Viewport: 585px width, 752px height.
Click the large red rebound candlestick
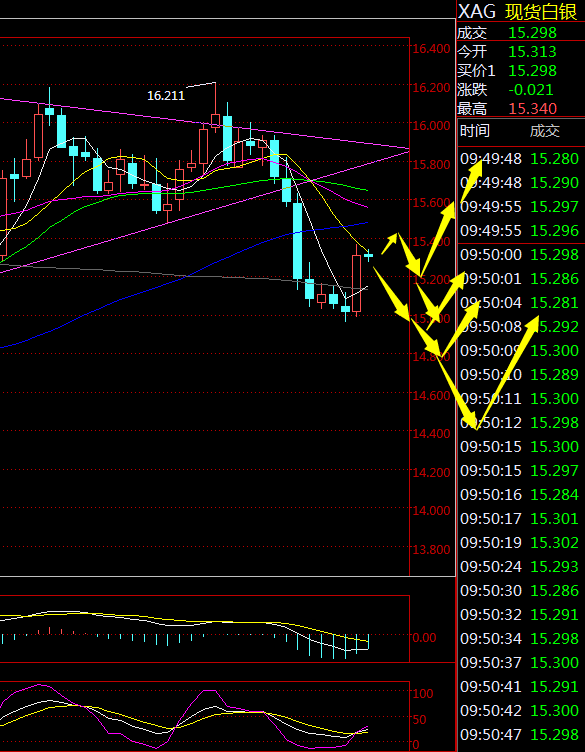click(356, 277)
